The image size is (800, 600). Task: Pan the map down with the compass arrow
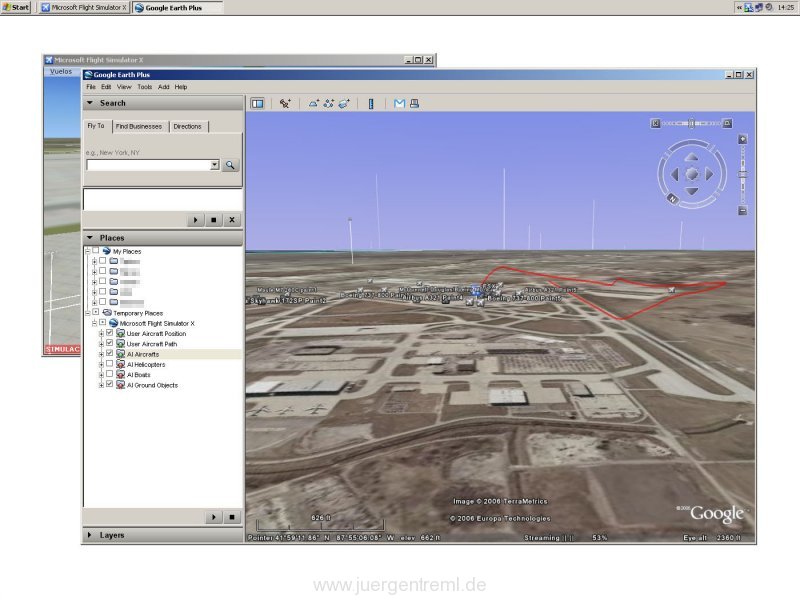click(691, 191)
